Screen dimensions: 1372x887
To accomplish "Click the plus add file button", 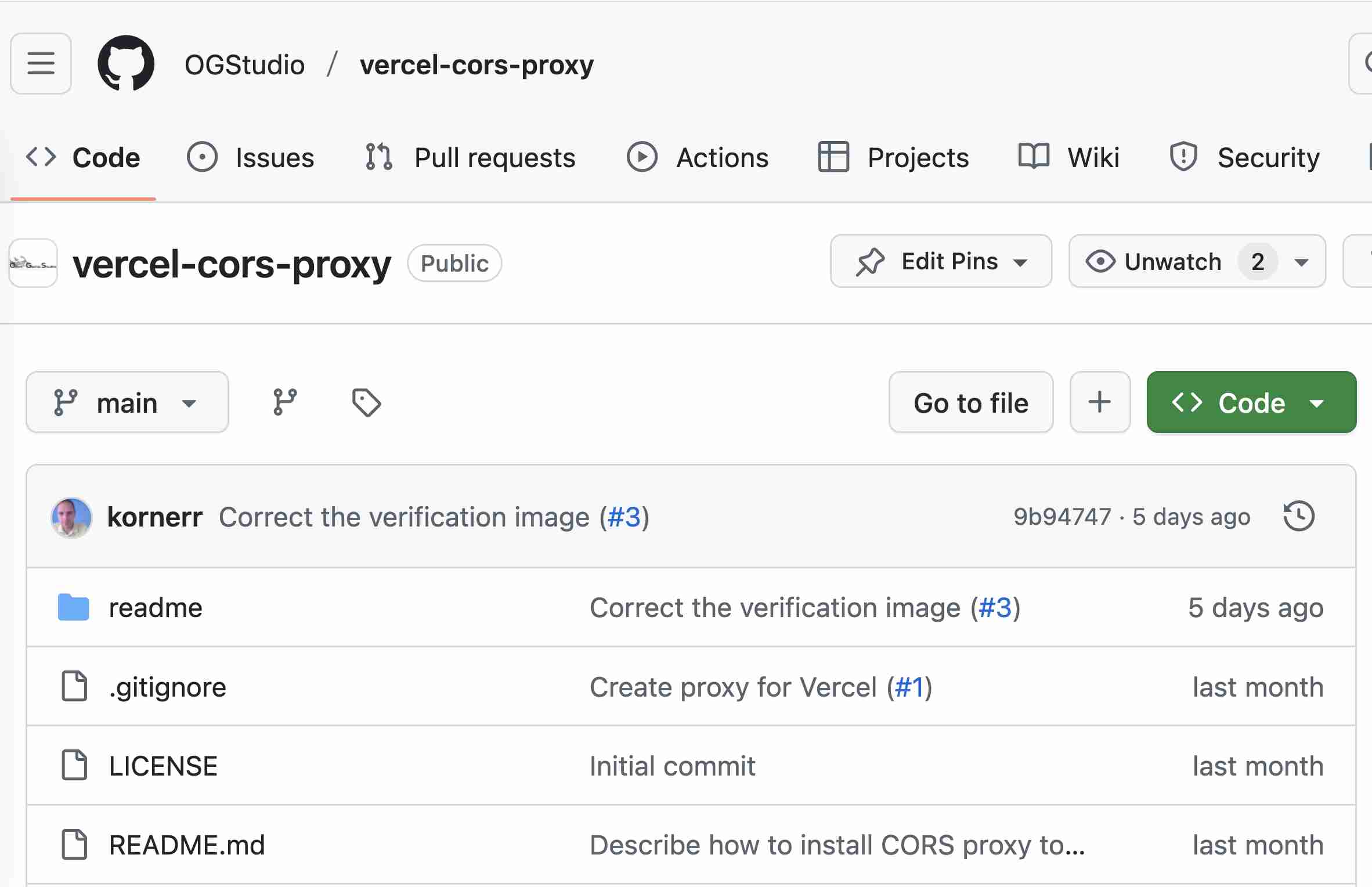I will [x=1099, y=402].
